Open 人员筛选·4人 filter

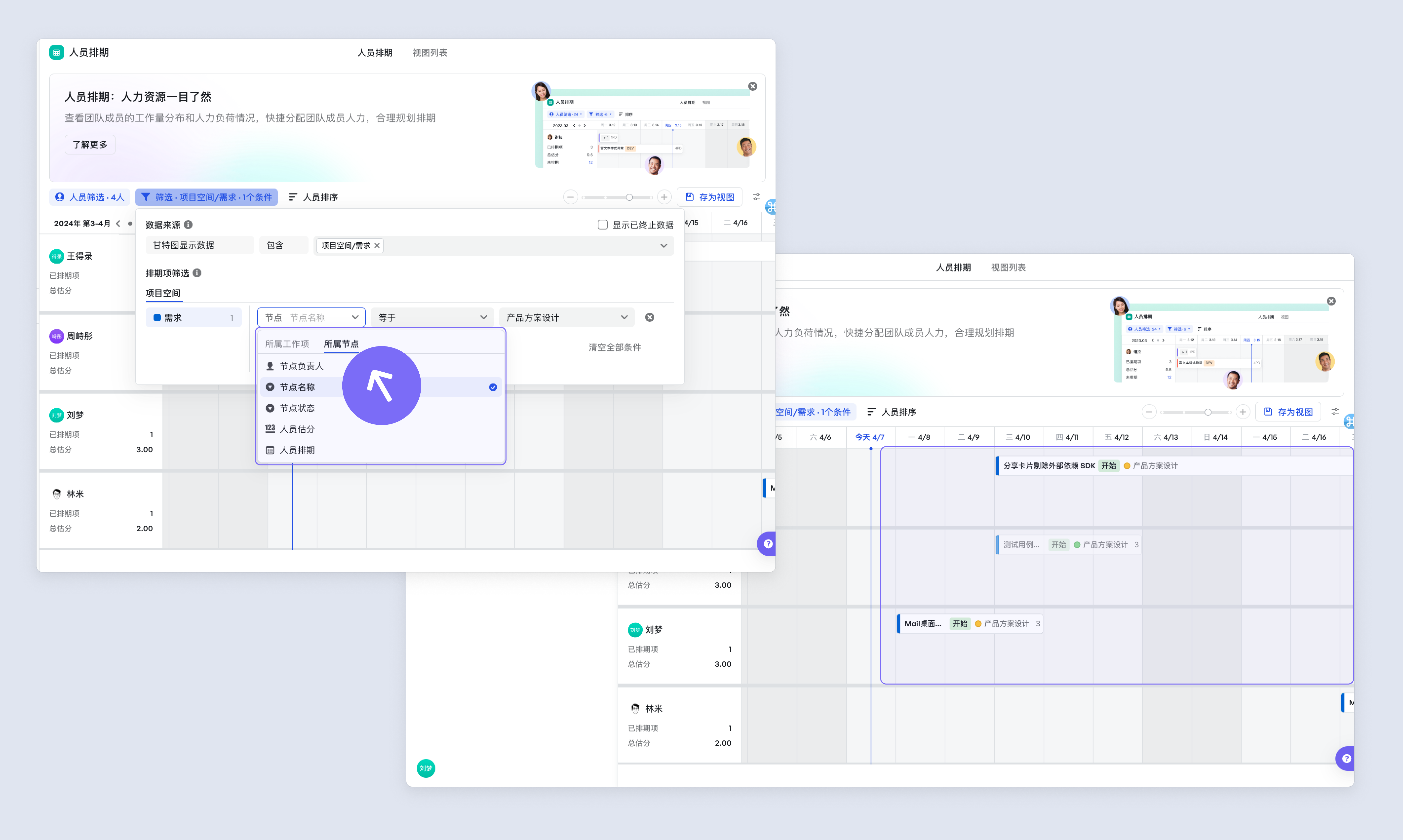(90, 197)
